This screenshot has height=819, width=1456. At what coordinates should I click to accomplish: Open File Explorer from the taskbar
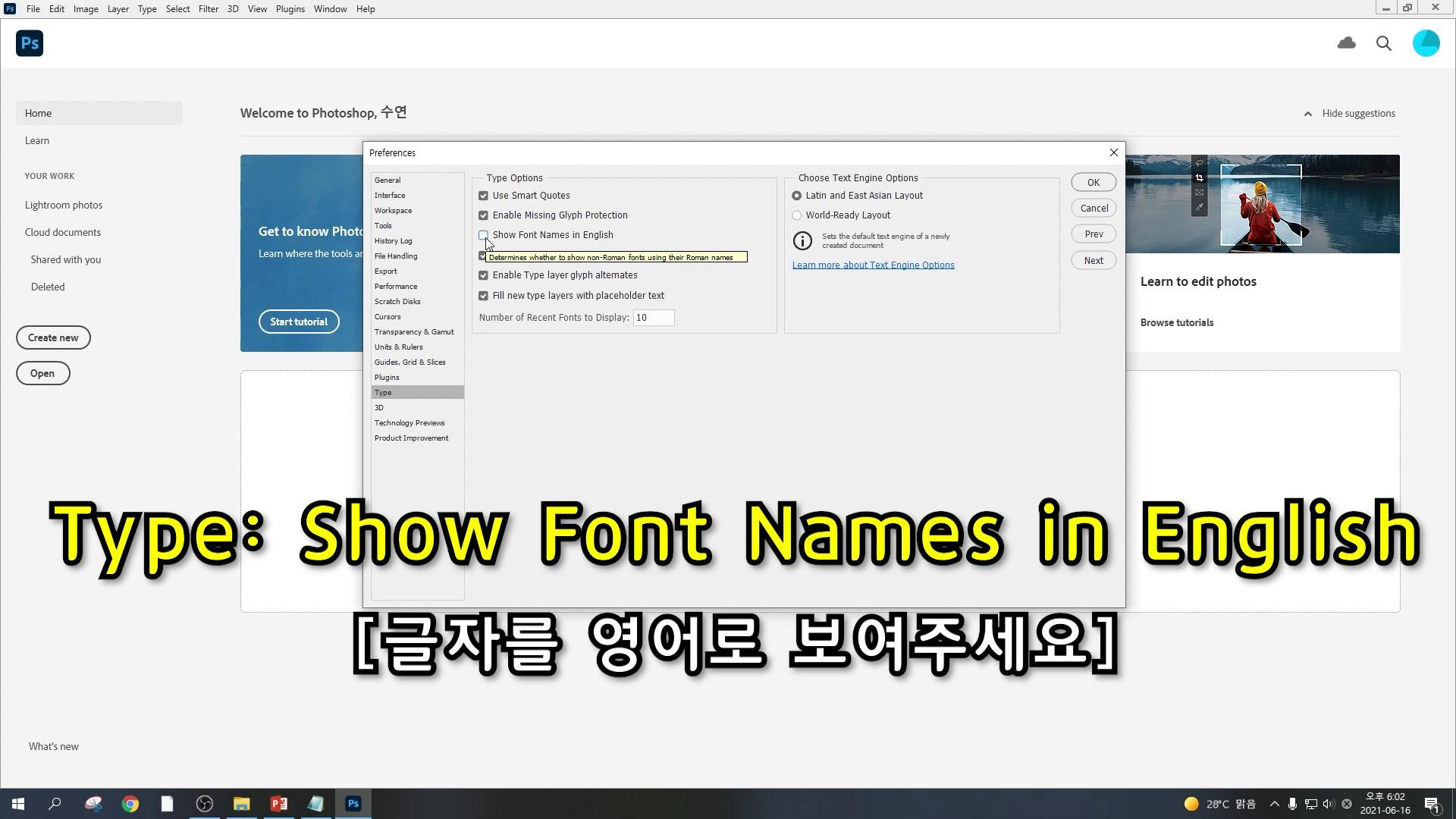[241, 804]
